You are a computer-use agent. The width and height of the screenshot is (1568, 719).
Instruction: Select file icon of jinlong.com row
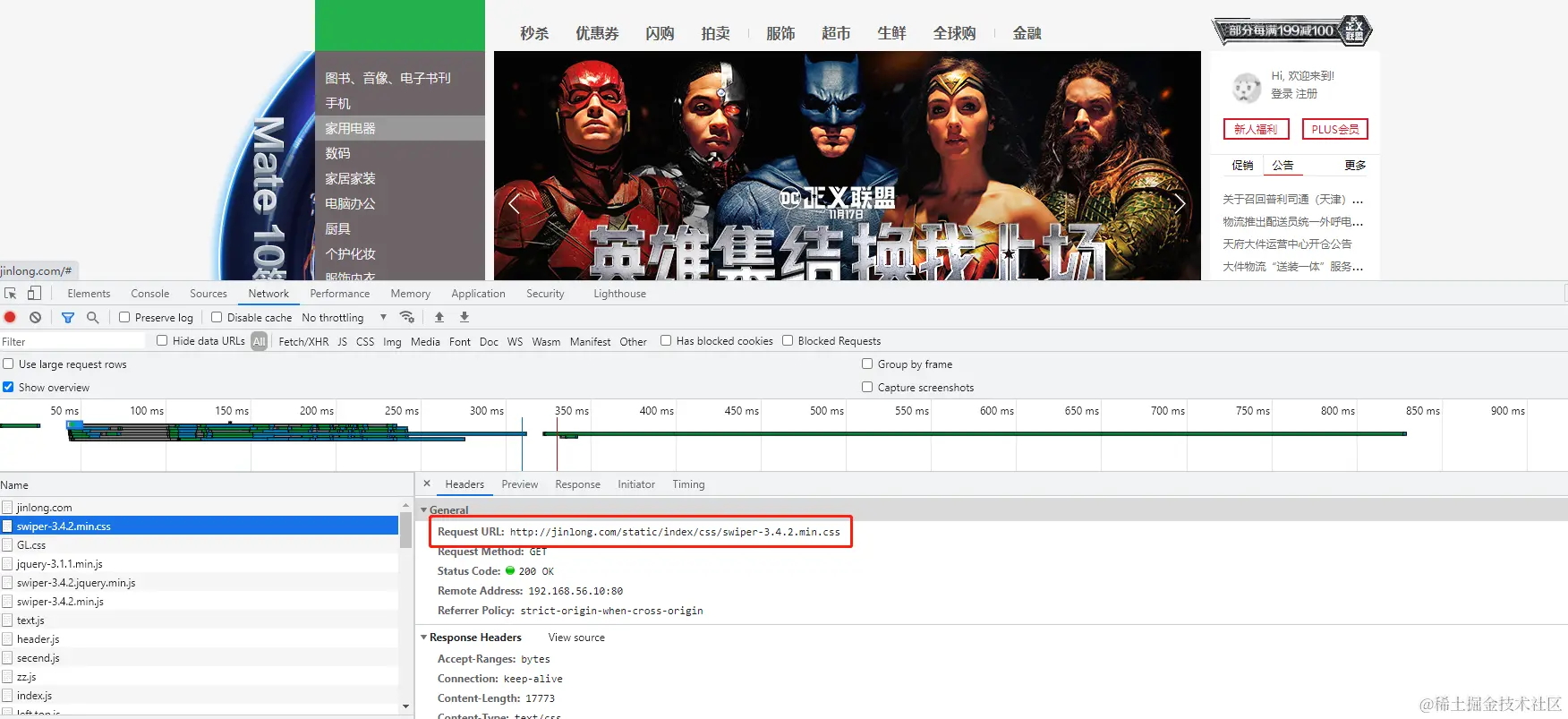[x=7, y=507]
